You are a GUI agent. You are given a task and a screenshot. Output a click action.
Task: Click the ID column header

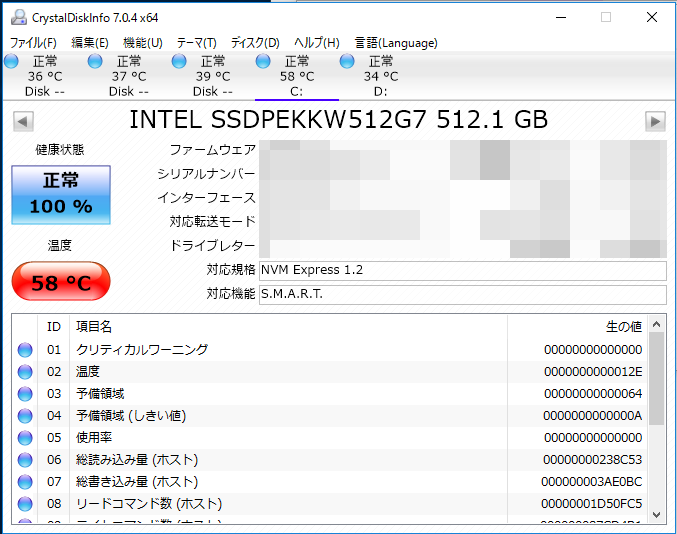click(x=54, y=327)
